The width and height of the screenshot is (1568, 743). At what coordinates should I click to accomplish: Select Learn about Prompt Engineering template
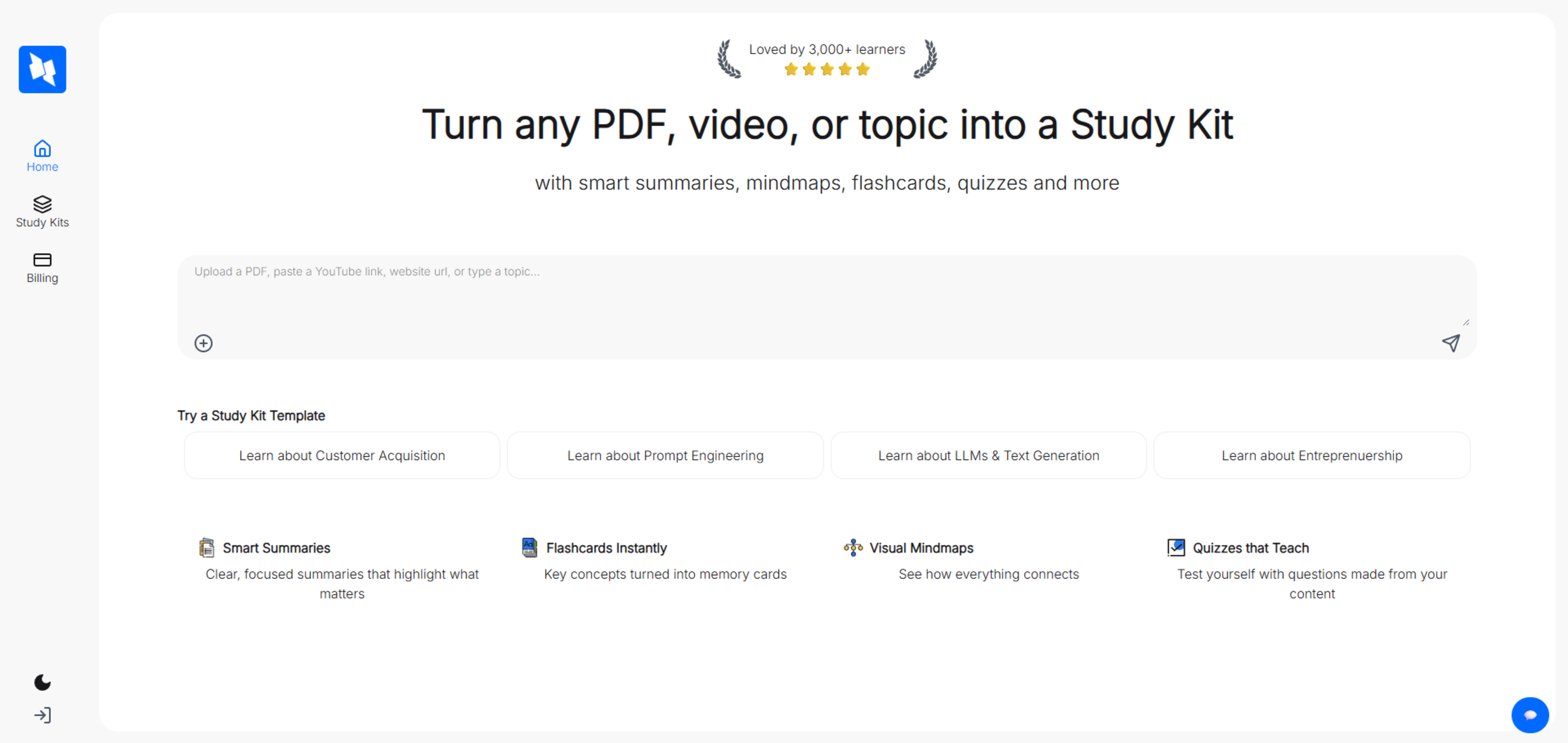[x=665, y=455]
